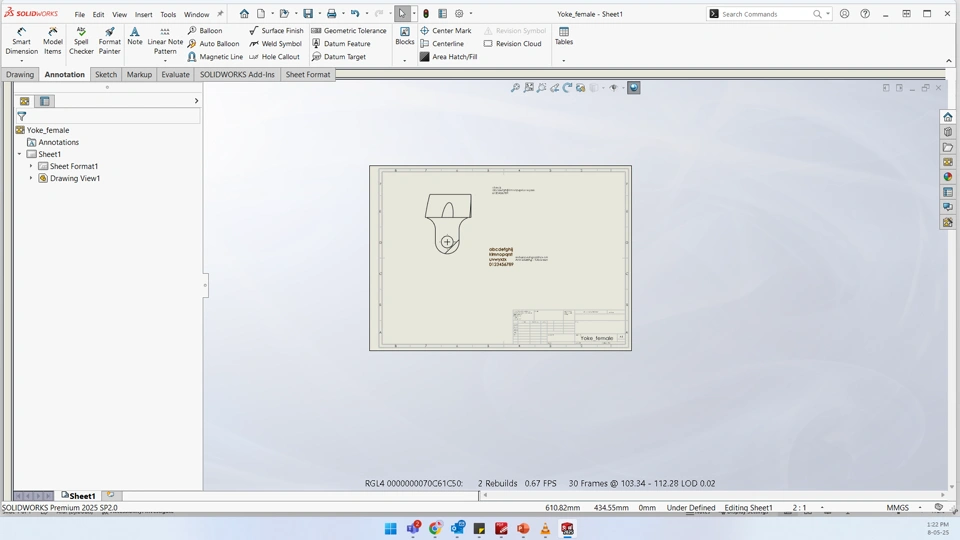Click the Home icon in quick access toolbar

tap(244, 13)
